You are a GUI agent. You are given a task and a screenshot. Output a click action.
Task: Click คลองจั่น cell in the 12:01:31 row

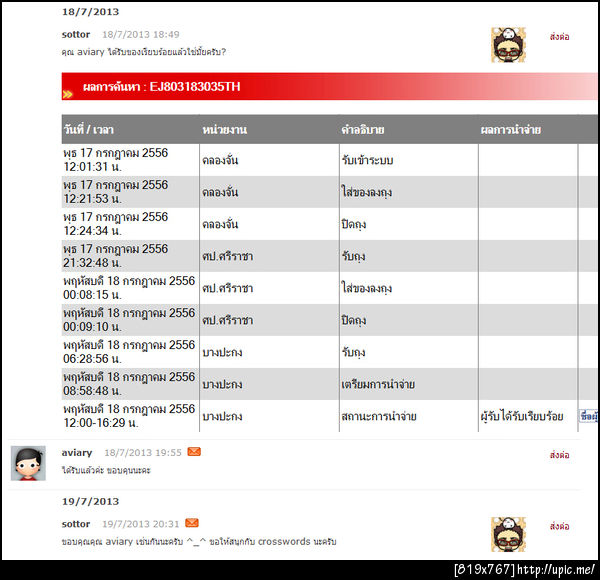pyautogui.click(x=269, y=160)
